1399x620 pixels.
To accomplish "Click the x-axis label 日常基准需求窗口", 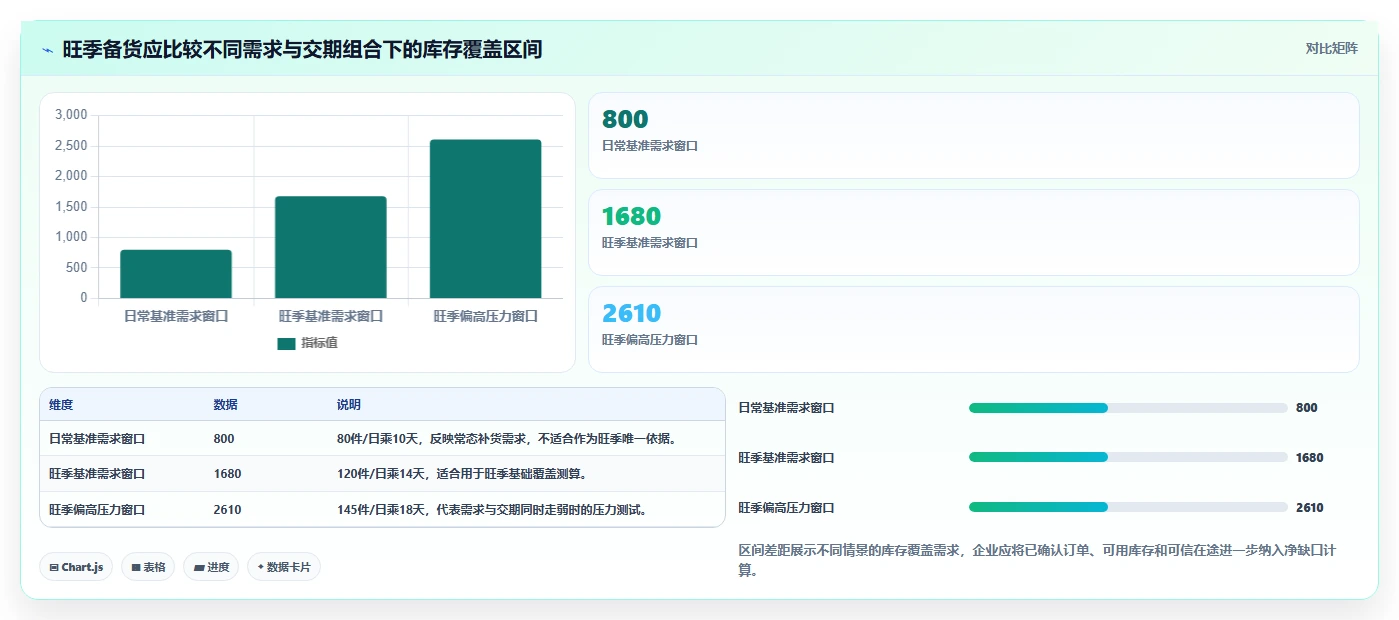I will (176, 316).
